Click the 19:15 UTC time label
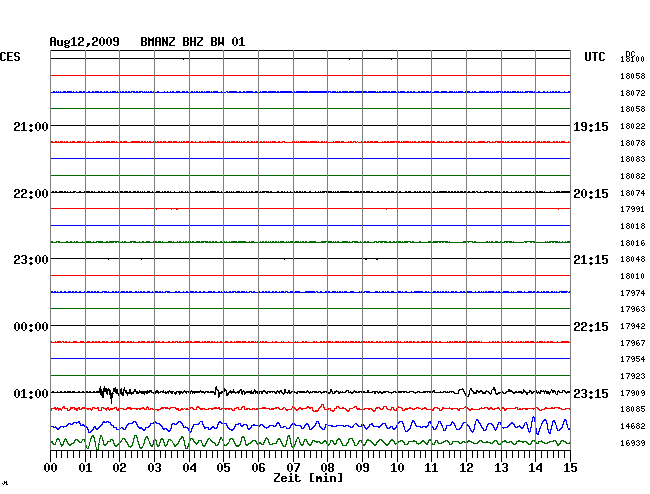Screen dimensions: 650x494 tap(591, 127)
